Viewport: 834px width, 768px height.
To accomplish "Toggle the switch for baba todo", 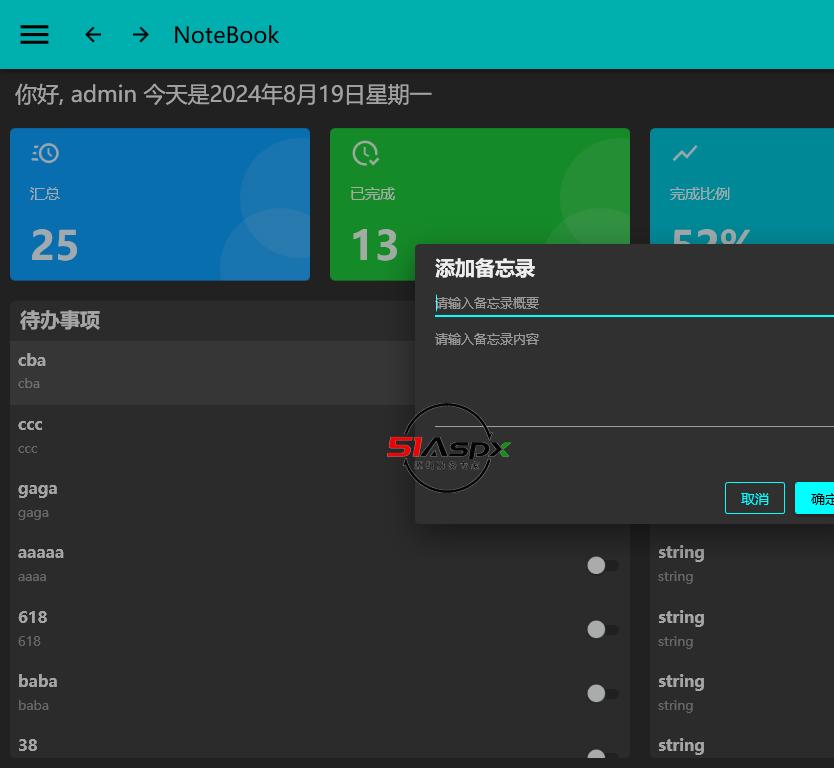I will point(601,693).
